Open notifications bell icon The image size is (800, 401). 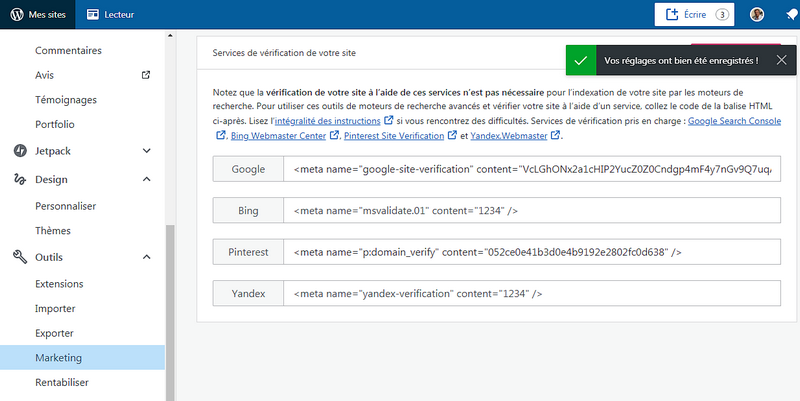click(x=790, y=15)
